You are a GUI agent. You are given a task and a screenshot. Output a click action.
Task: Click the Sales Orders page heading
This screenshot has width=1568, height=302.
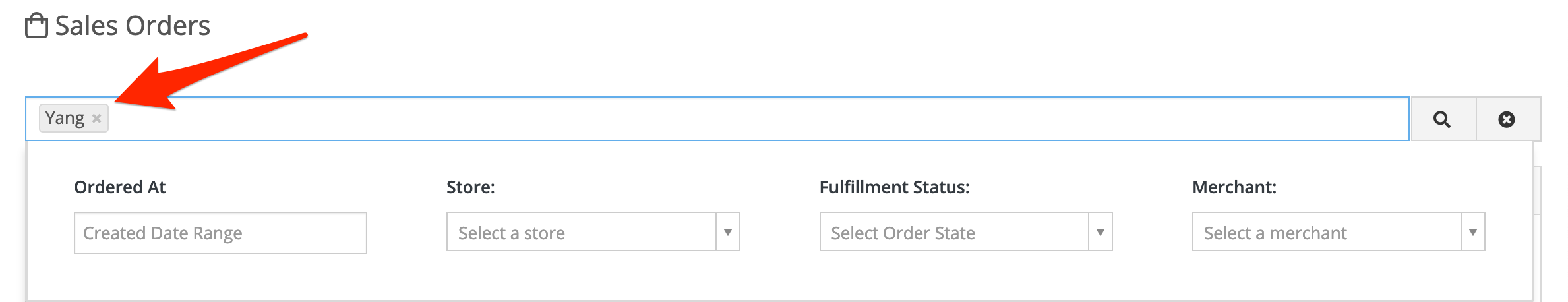(x=133, y=26)
